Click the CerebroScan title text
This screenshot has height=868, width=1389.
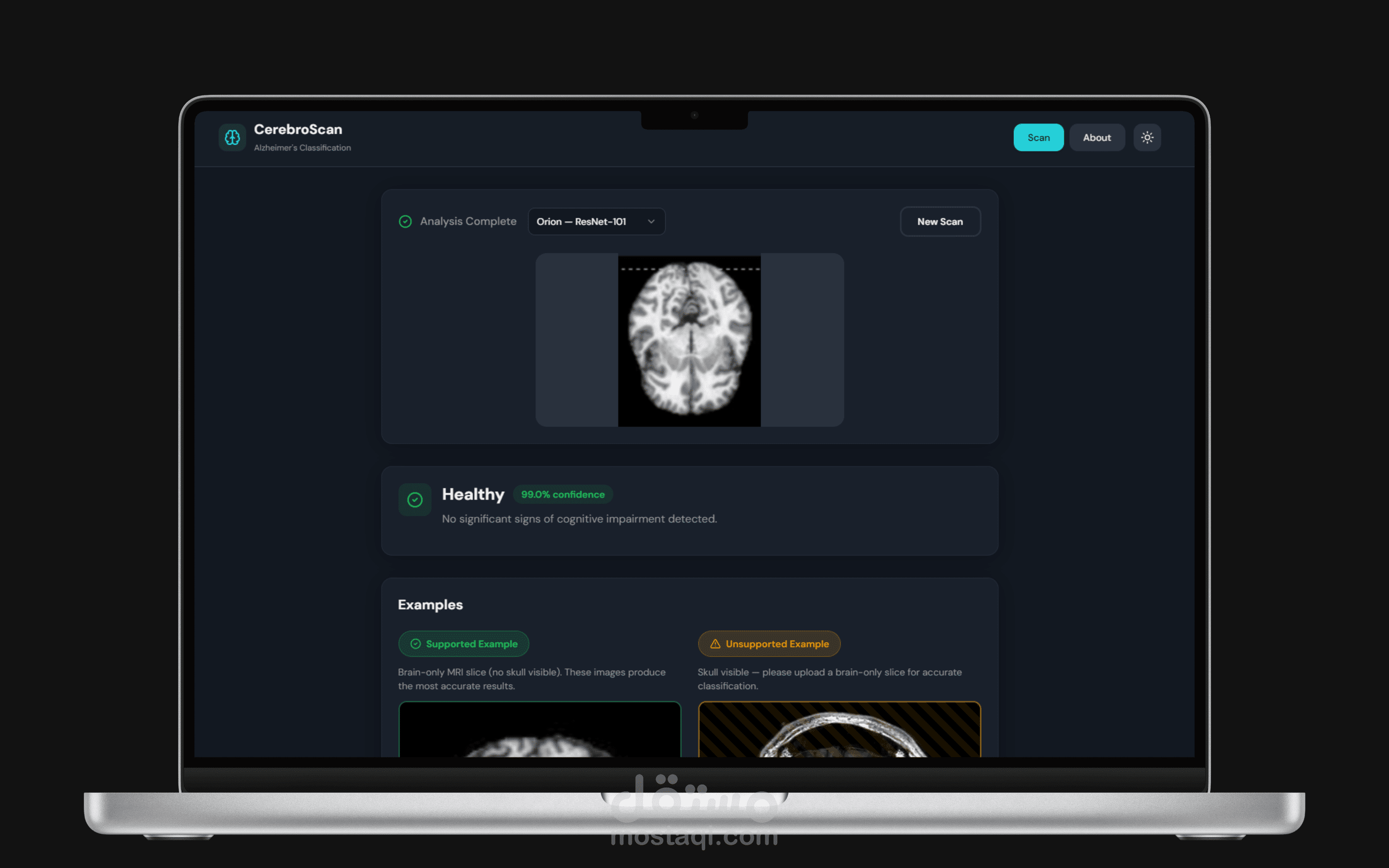pos(298,130)
